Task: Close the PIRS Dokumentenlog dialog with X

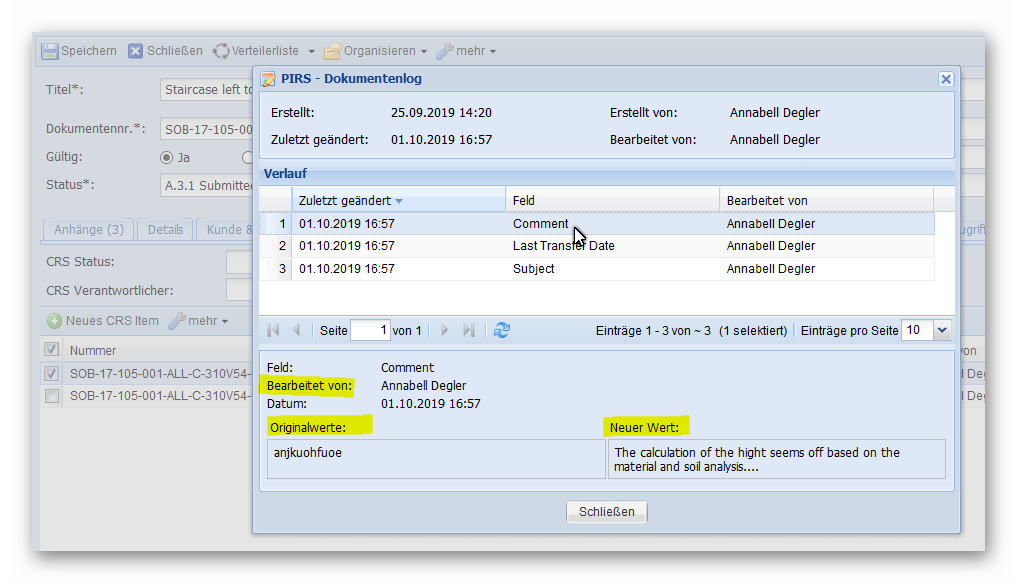Action: click(945, 79)
